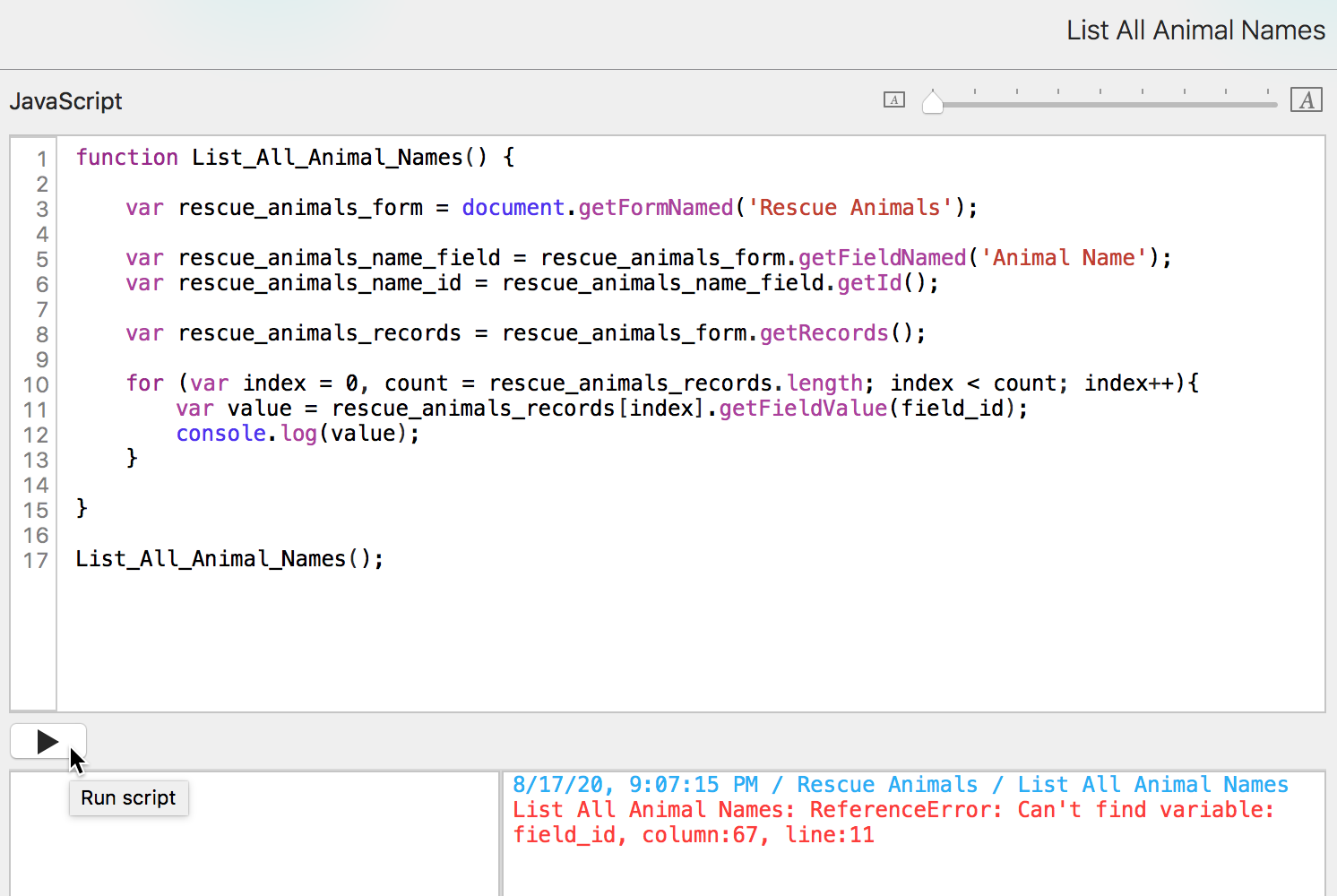Click the Run script tooltip label
This screenshot has width=1337, height=896.
click(128, 797)
